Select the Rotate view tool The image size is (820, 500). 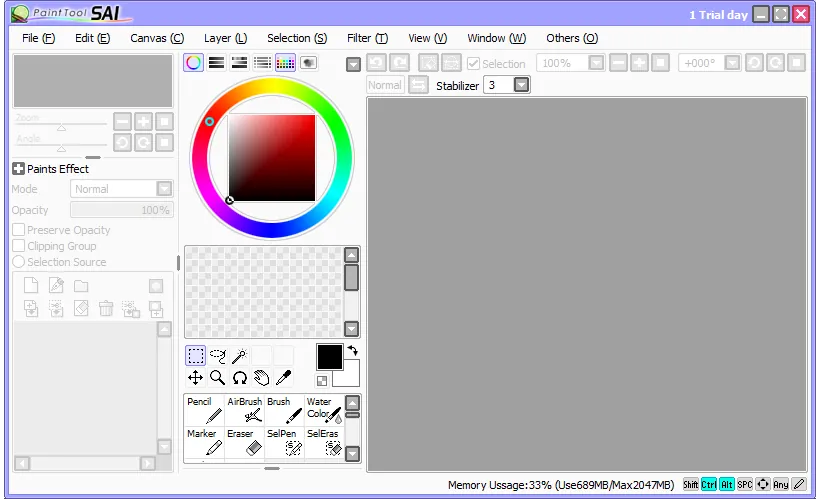point(240,378)
